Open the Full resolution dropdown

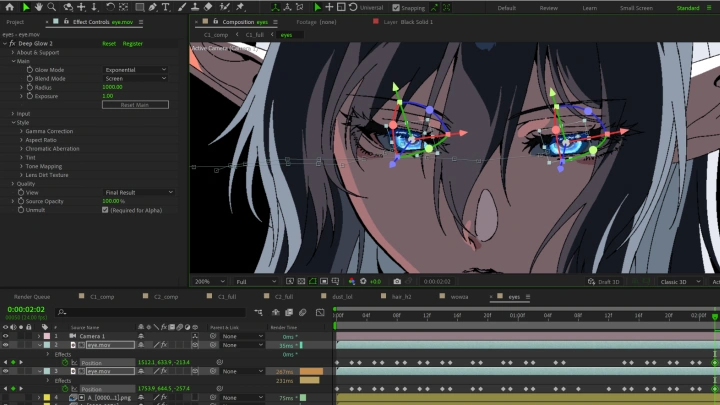[x=256, y=281]
